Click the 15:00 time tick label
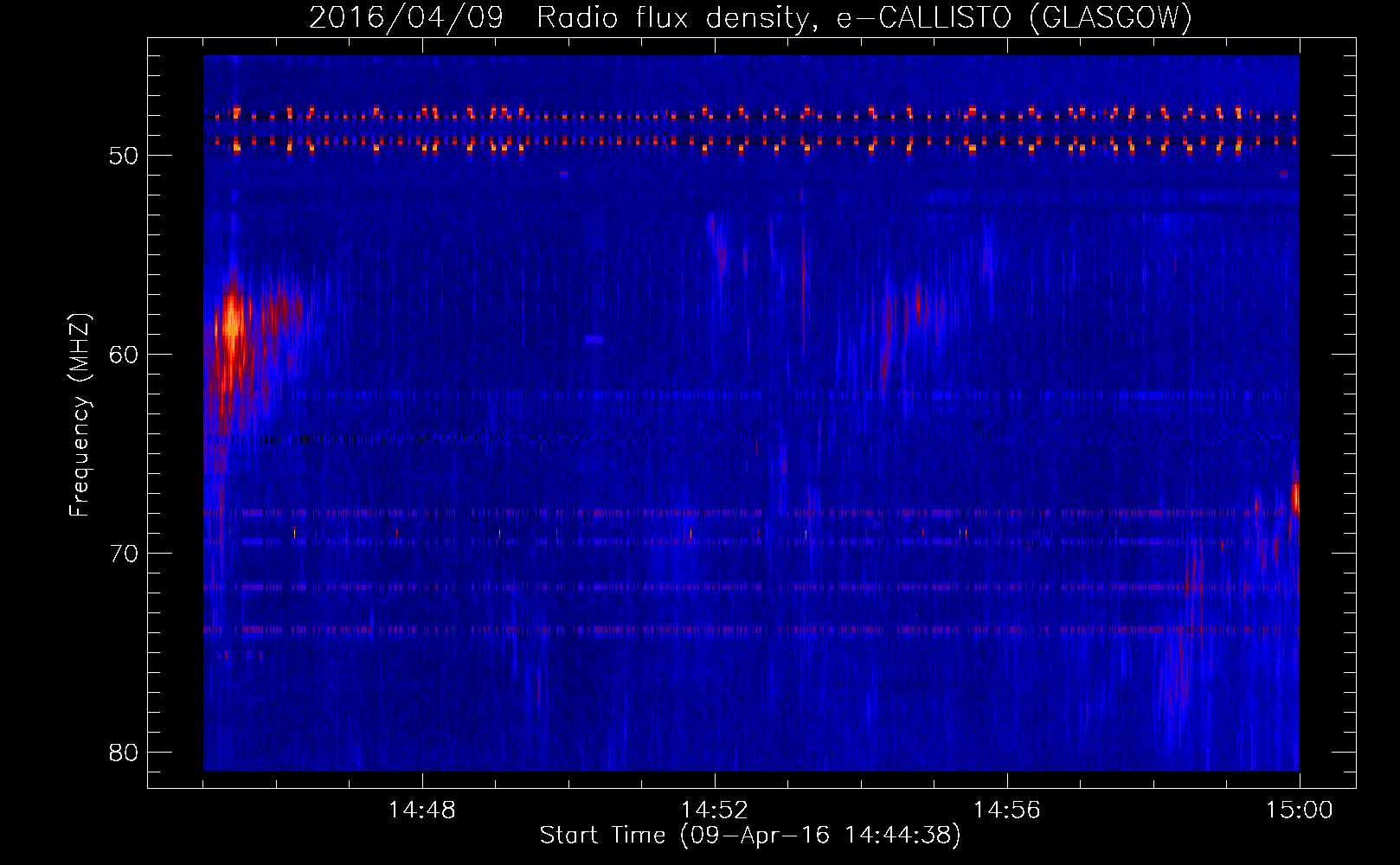Viewport: 1400px width, 865px height. 1300,811
